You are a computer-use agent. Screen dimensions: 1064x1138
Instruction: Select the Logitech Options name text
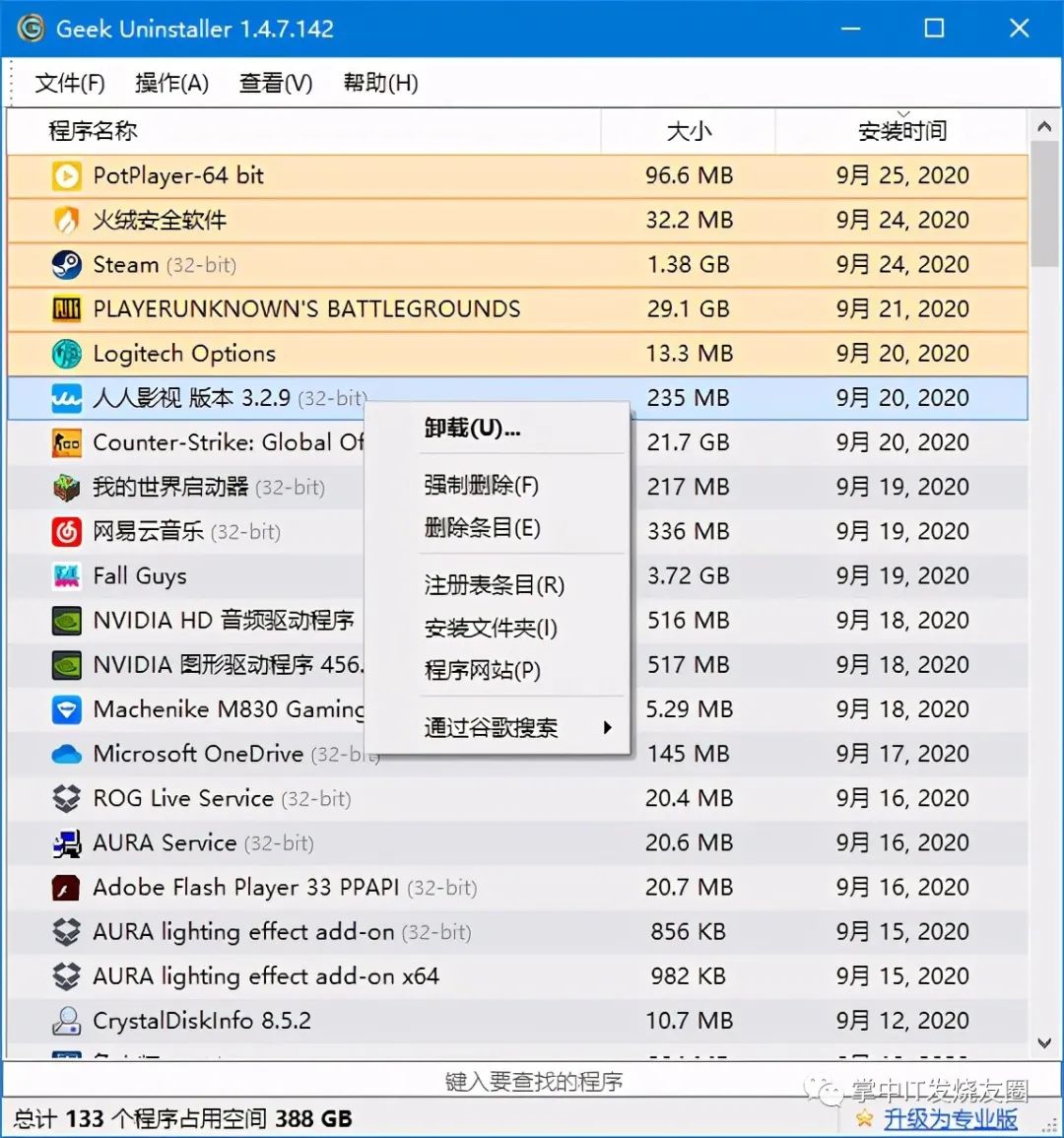[184, 354]
